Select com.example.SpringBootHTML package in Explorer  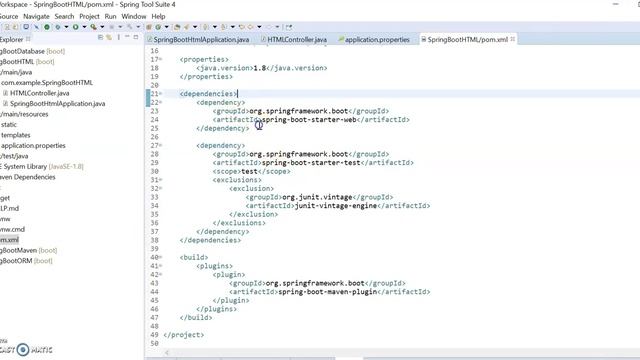(47, 82)
